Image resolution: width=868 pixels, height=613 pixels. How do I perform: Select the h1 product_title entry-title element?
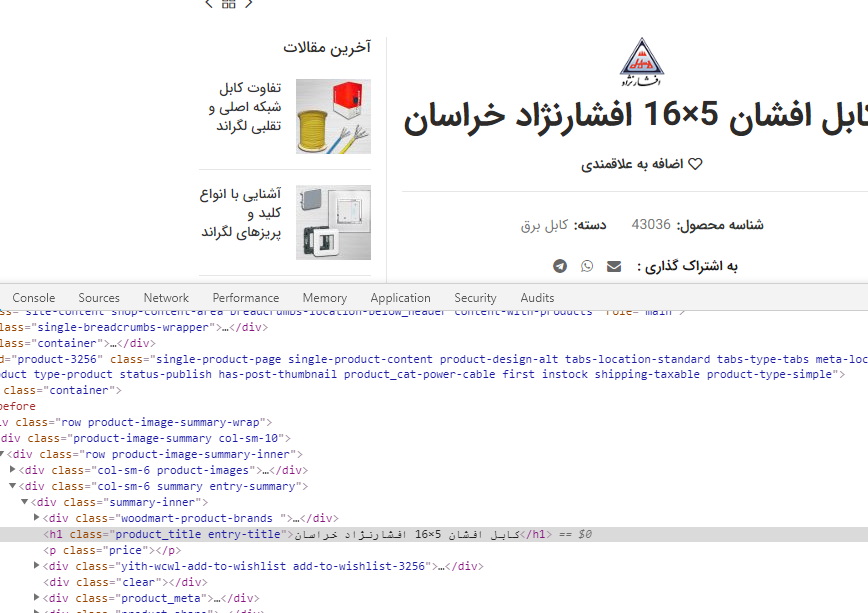434,534
